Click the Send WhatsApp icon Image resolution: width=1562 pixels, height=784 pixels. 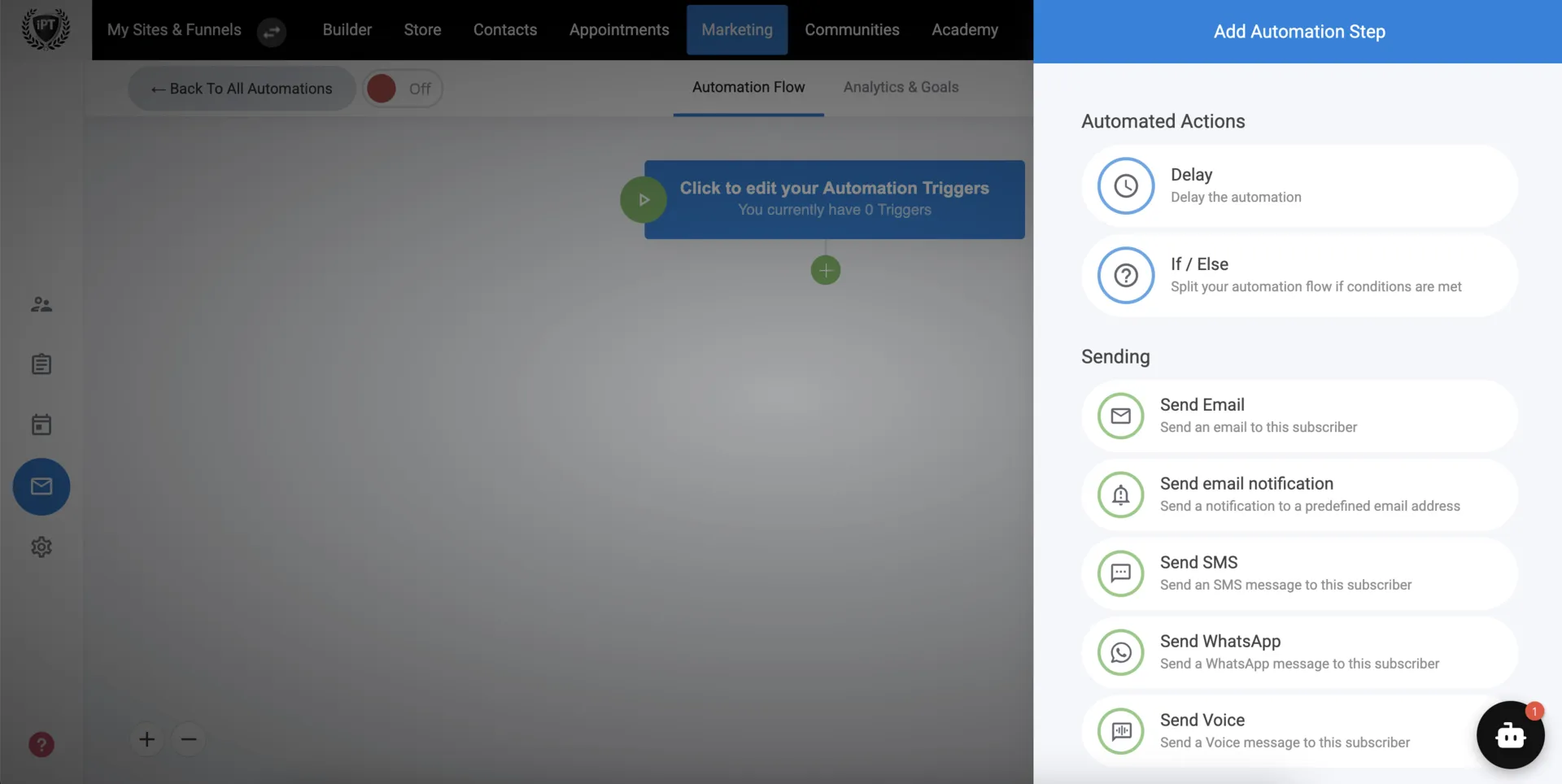[x=1121, y=652]
